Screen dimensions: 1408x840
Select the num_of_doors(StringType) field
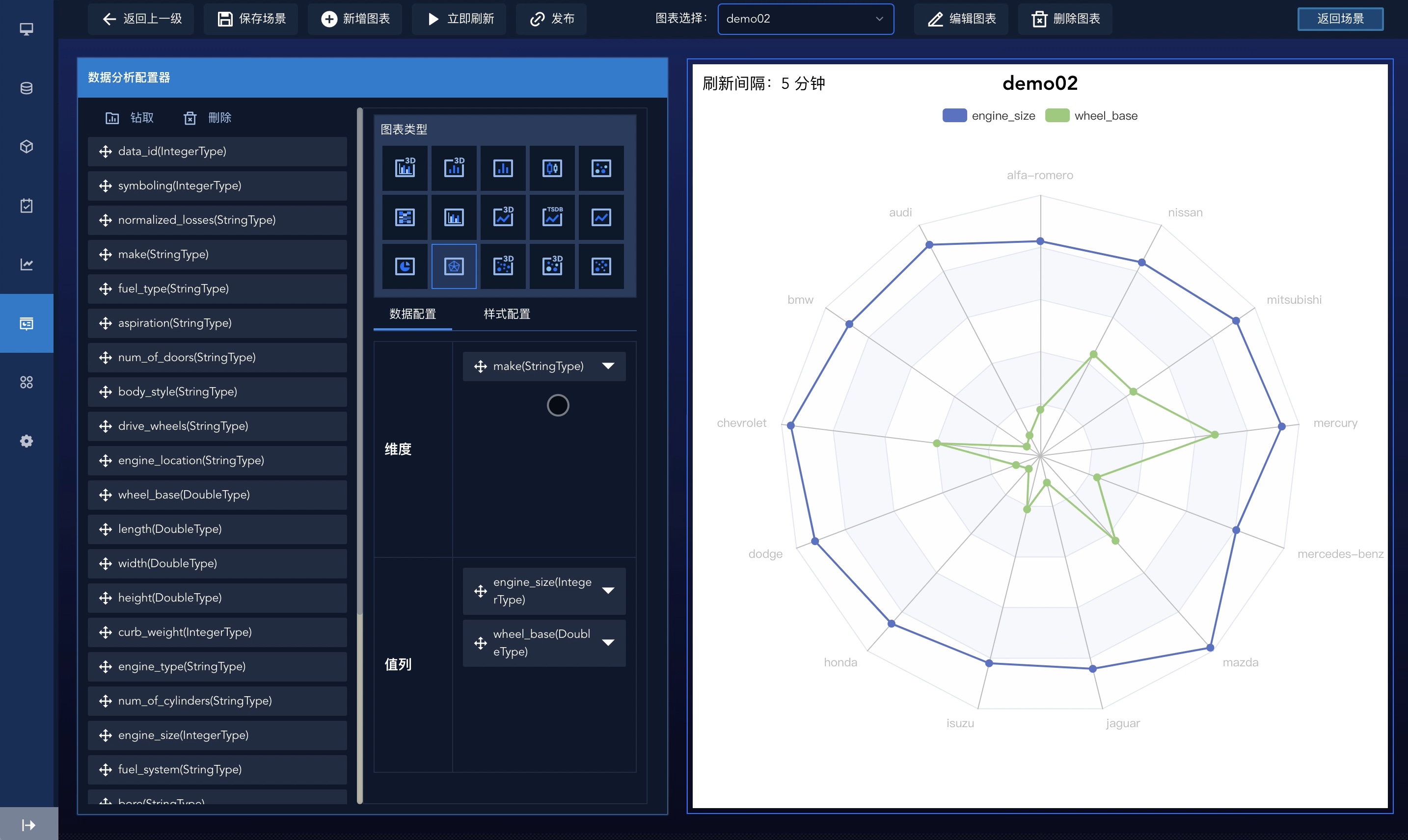tap(217, 358)
